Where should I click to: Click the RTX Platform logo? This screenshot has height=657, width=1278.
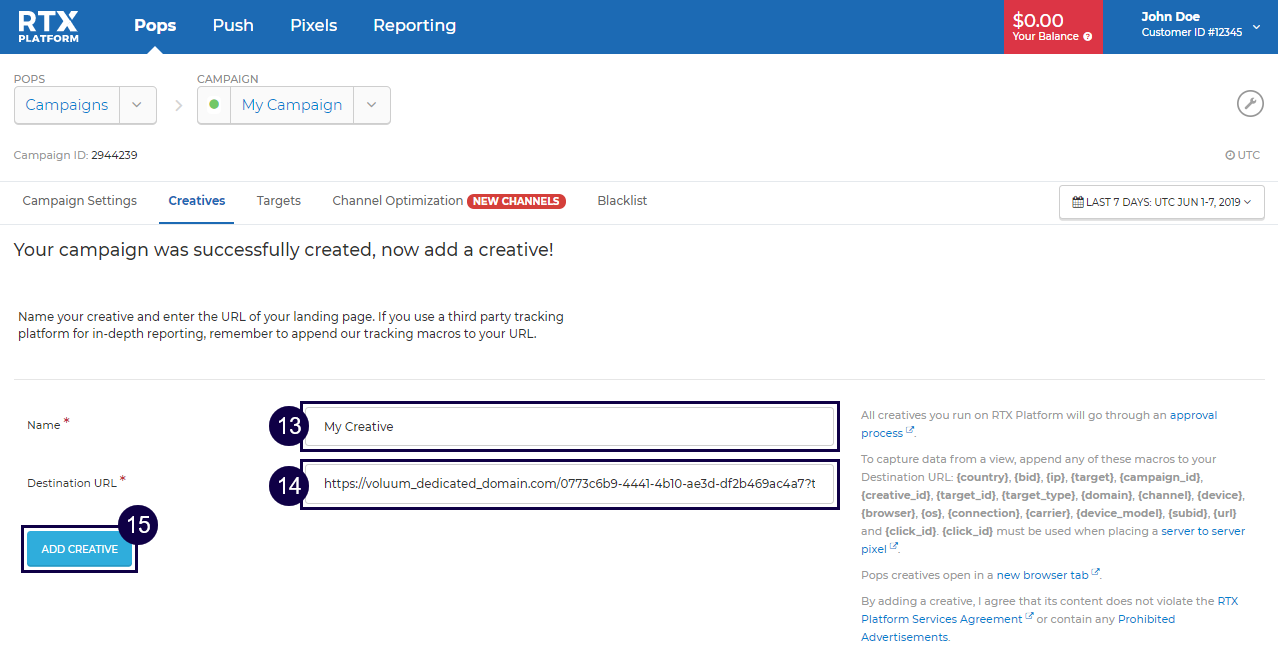click(48, 27)
